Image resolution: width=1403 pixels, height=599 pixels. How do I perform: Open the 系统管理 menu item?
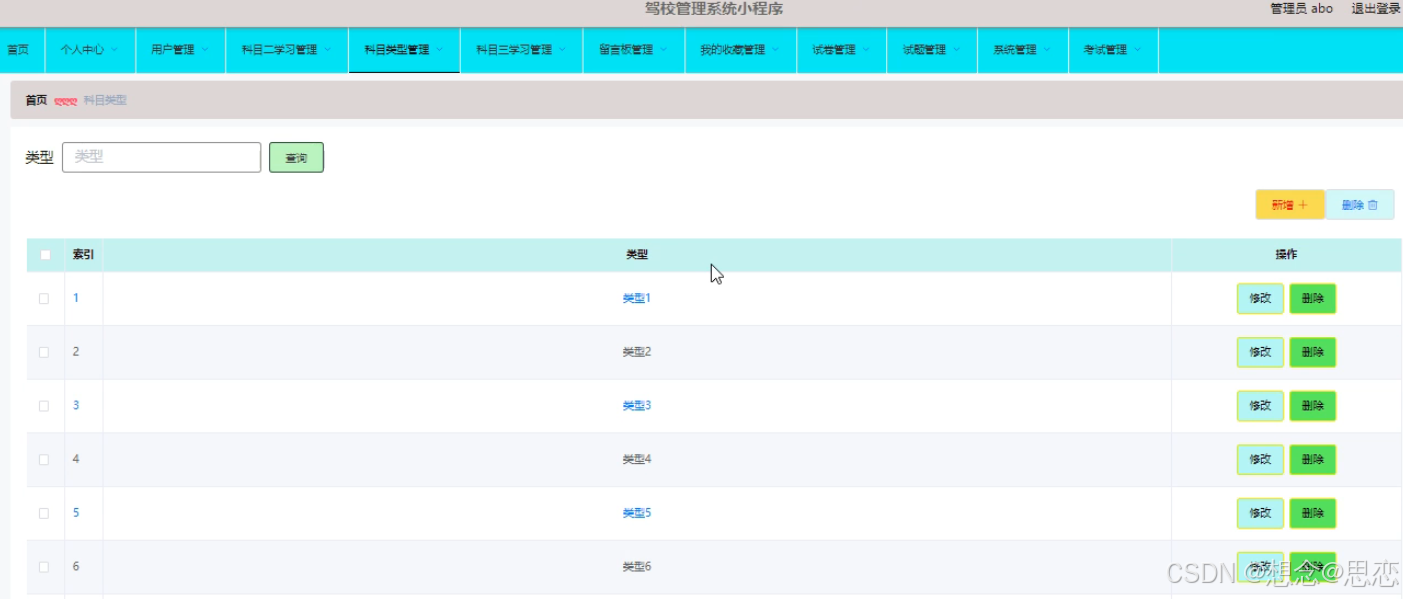(x=1022, y=50)
